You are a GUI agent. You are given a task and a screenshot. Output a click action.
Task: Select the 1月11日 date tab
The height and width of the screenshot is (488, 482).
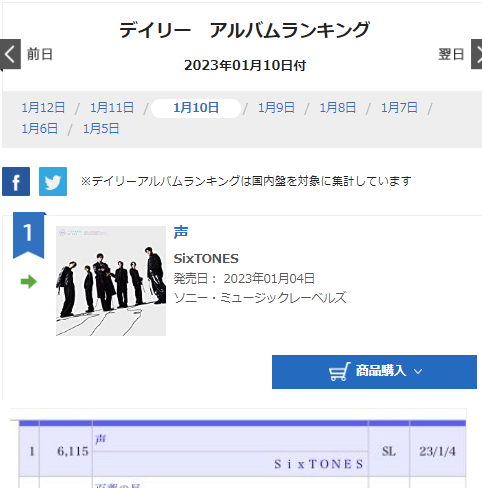[x=112, y=108]
